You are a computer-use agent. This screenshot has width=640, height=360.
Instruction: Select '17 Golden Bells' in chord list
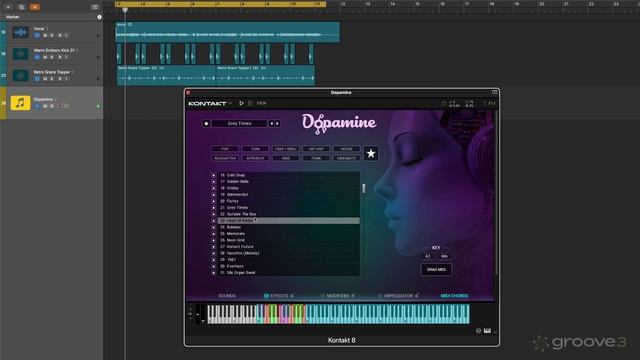pyautogui.click(x=289, y=182)
